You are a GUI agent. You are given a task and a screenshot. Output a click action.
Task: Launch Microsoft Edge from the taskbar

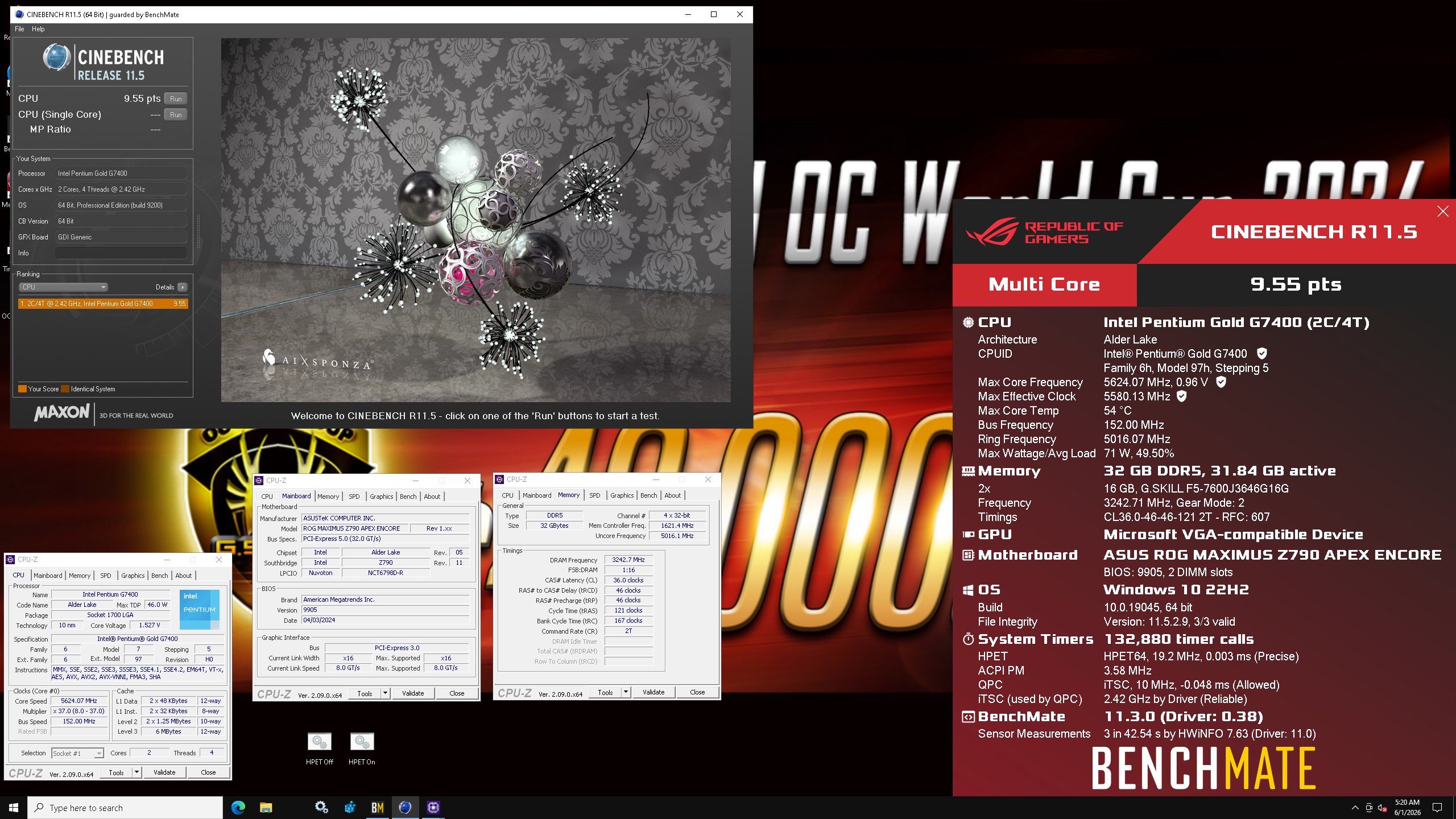point(238,808)
